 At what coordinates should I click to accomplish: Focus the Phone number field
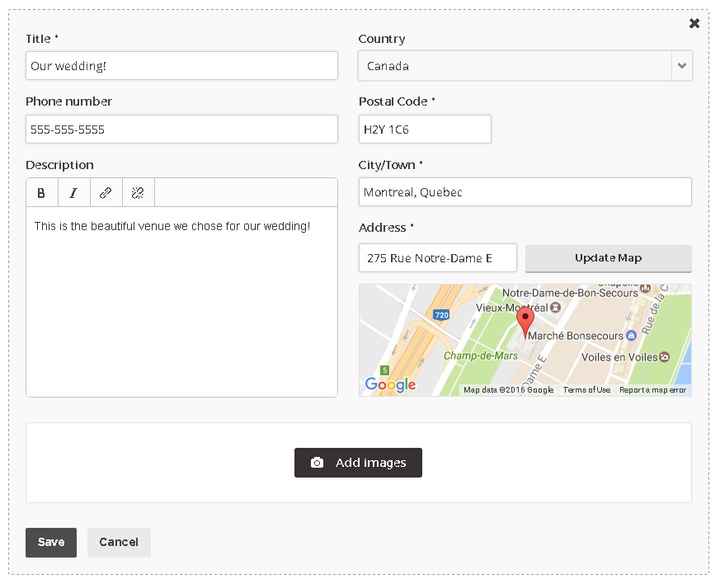(182, 129)
